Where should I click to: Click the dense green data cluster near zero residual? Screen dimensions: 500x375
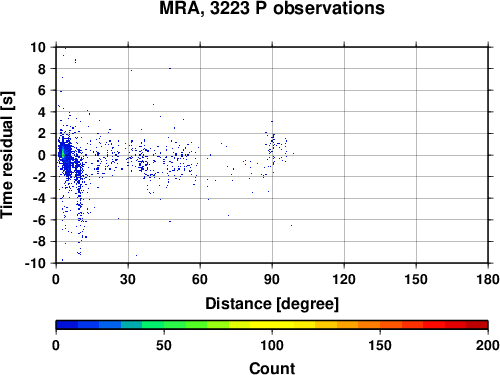[63, 152]
